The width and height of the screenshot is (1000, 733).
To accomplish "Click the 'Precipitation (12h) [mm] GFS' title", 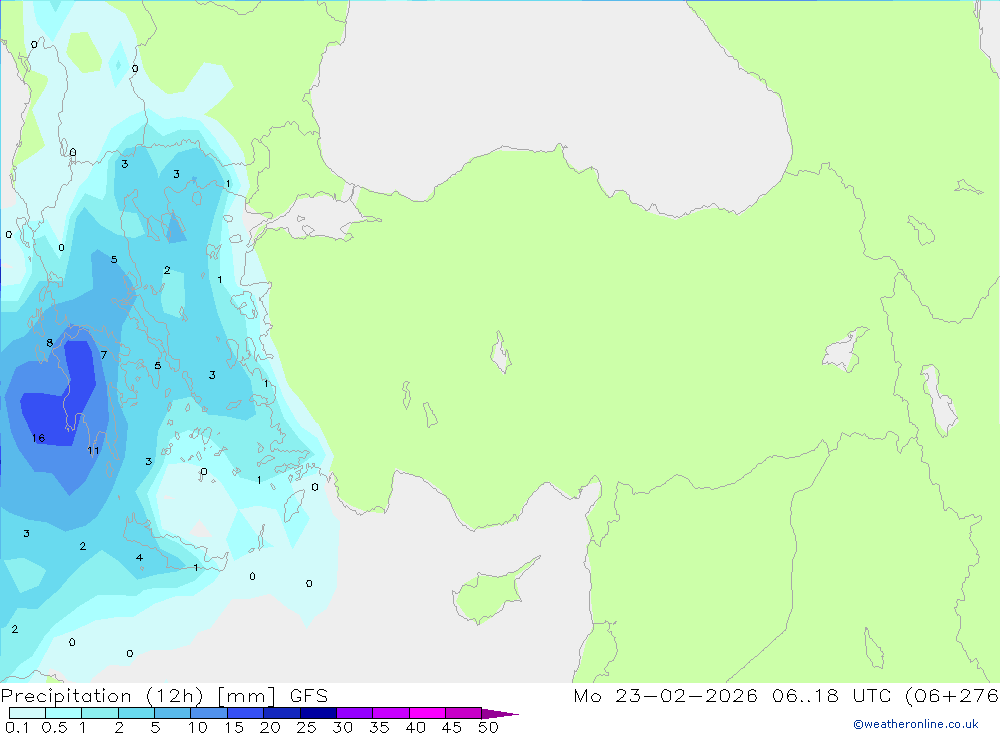I will coord(164,696).
